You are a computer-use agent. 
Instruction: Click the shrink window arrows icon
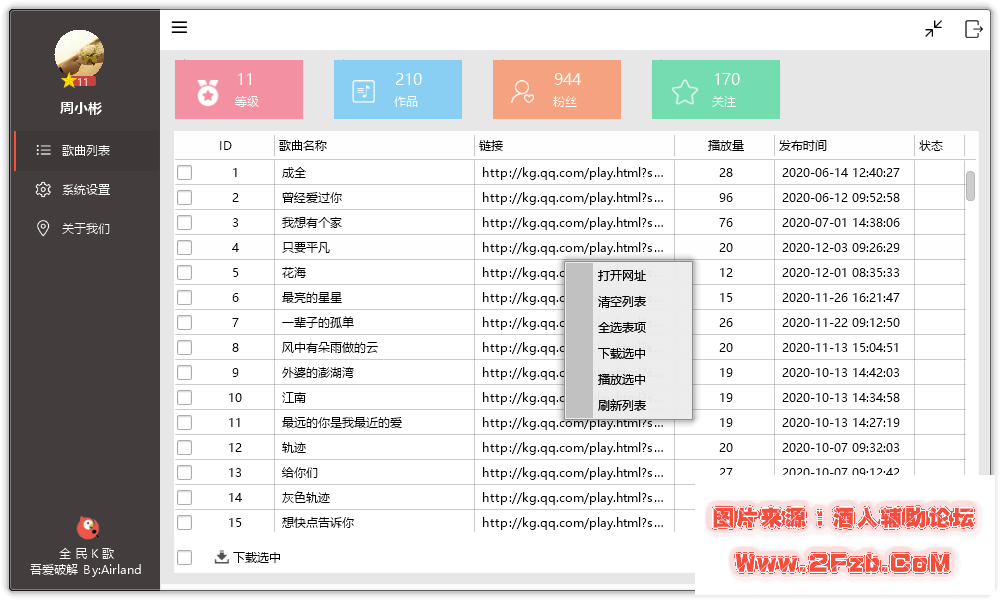coord(934,29)
